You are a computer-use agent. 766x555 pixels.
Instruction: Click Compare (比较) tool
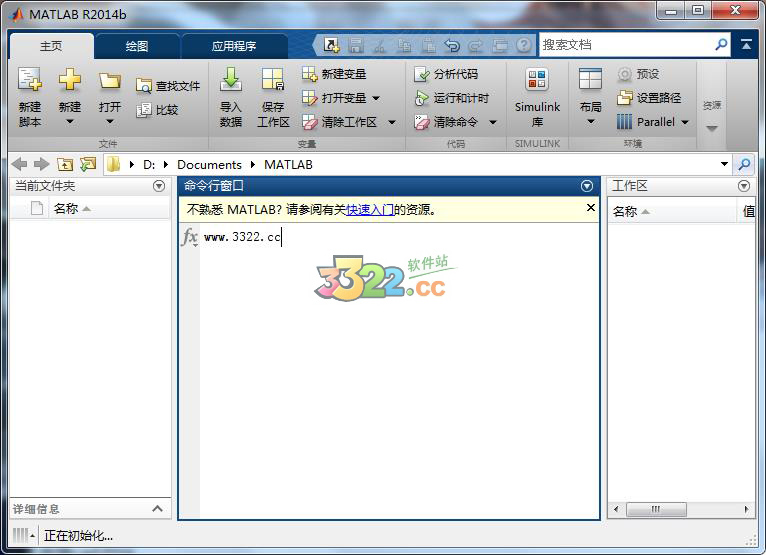(157, 110)
